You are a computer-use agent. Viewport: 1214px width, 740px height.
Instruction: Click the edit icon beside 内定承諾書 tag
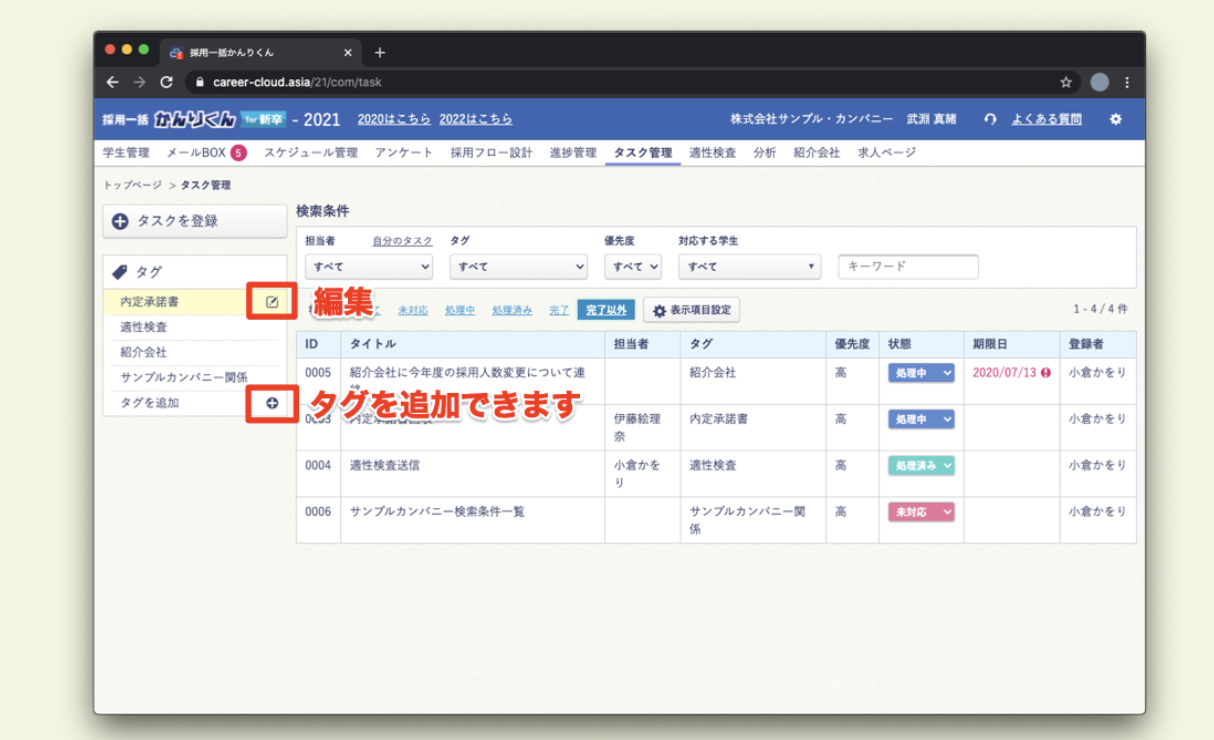click(272, 302)
